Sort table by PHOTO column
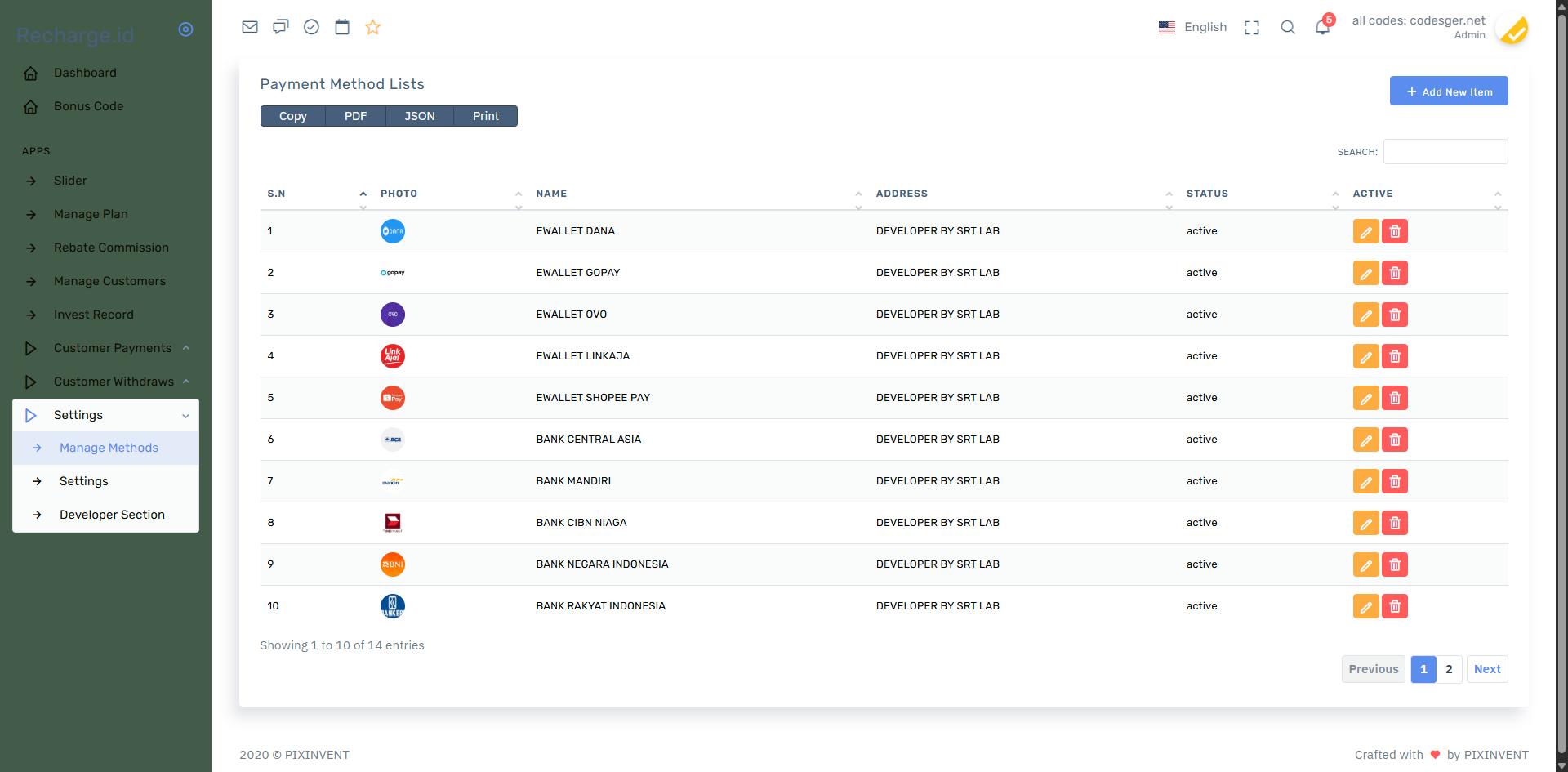The height and width of the screenshot is (772, 1568). tap(451, 194)
